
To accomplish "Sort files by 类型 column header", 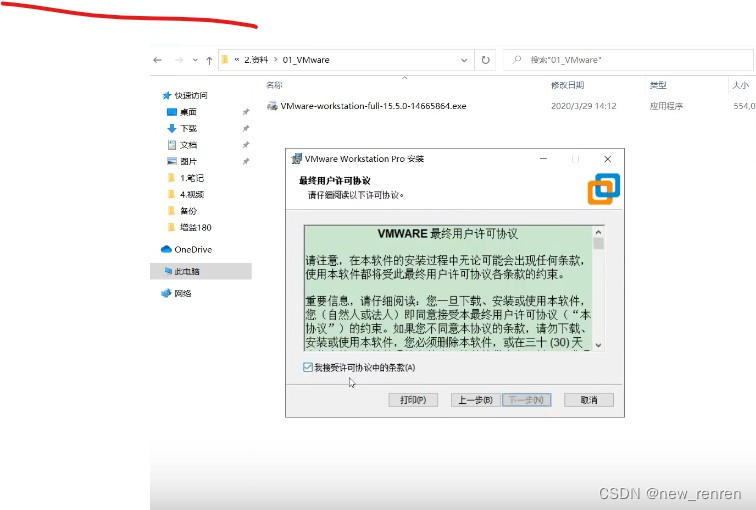I will [x=658, y=85].
